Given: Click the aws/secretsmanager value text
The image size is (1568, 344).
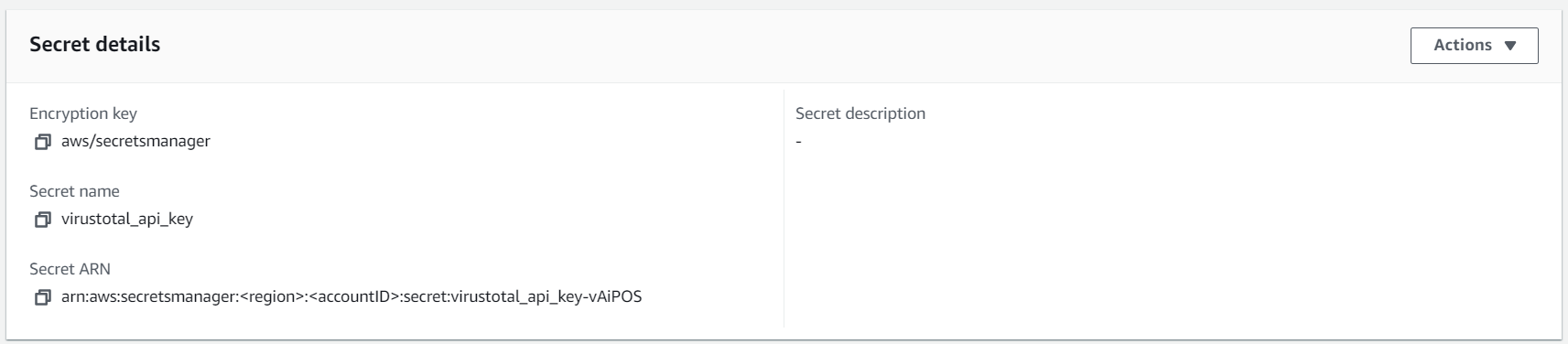Looking at the screenshot, I should 135,141.
